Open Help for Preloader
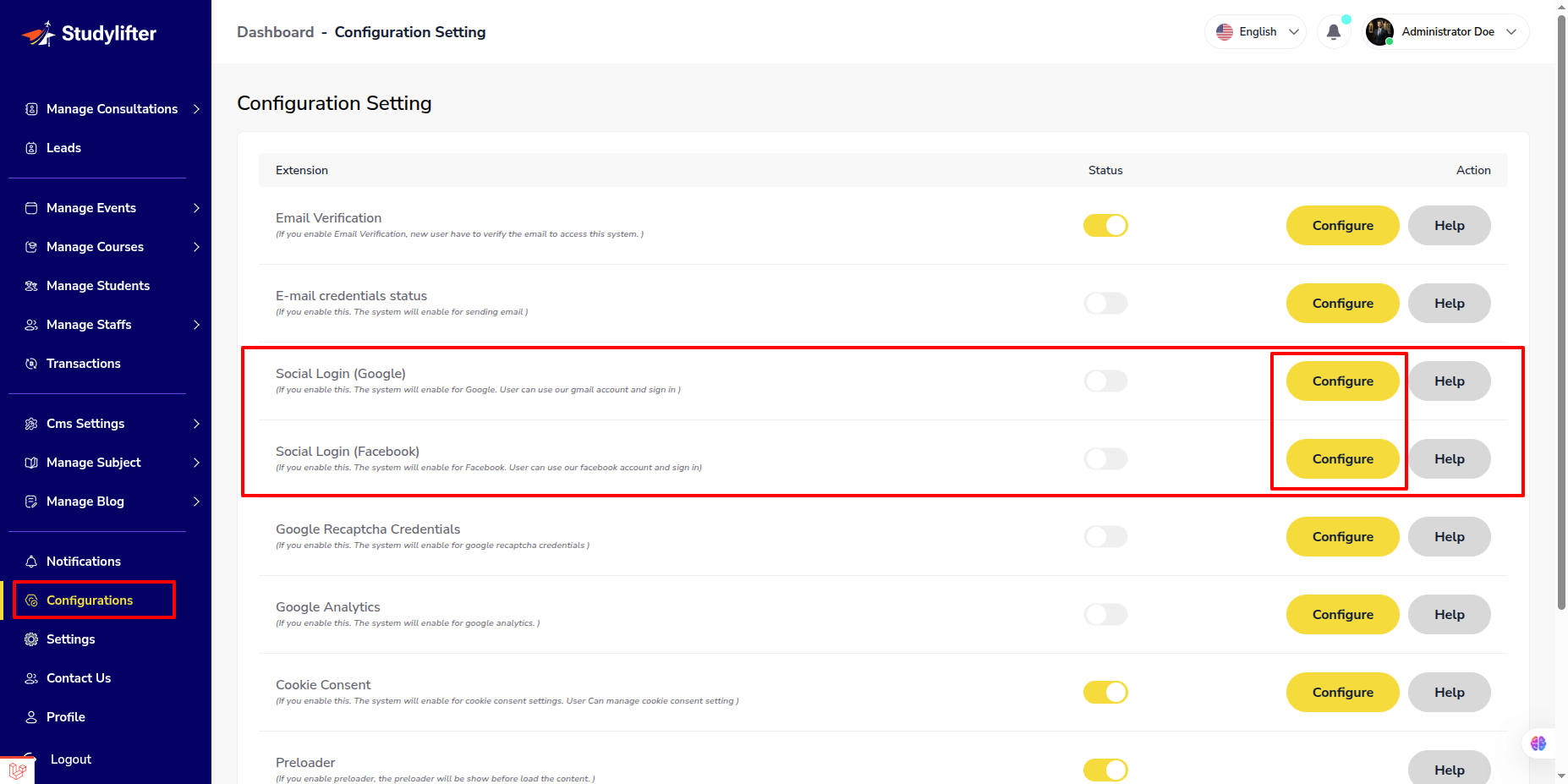The height and width of the screenshot is (784, 1568). [x=1449, y=768]
